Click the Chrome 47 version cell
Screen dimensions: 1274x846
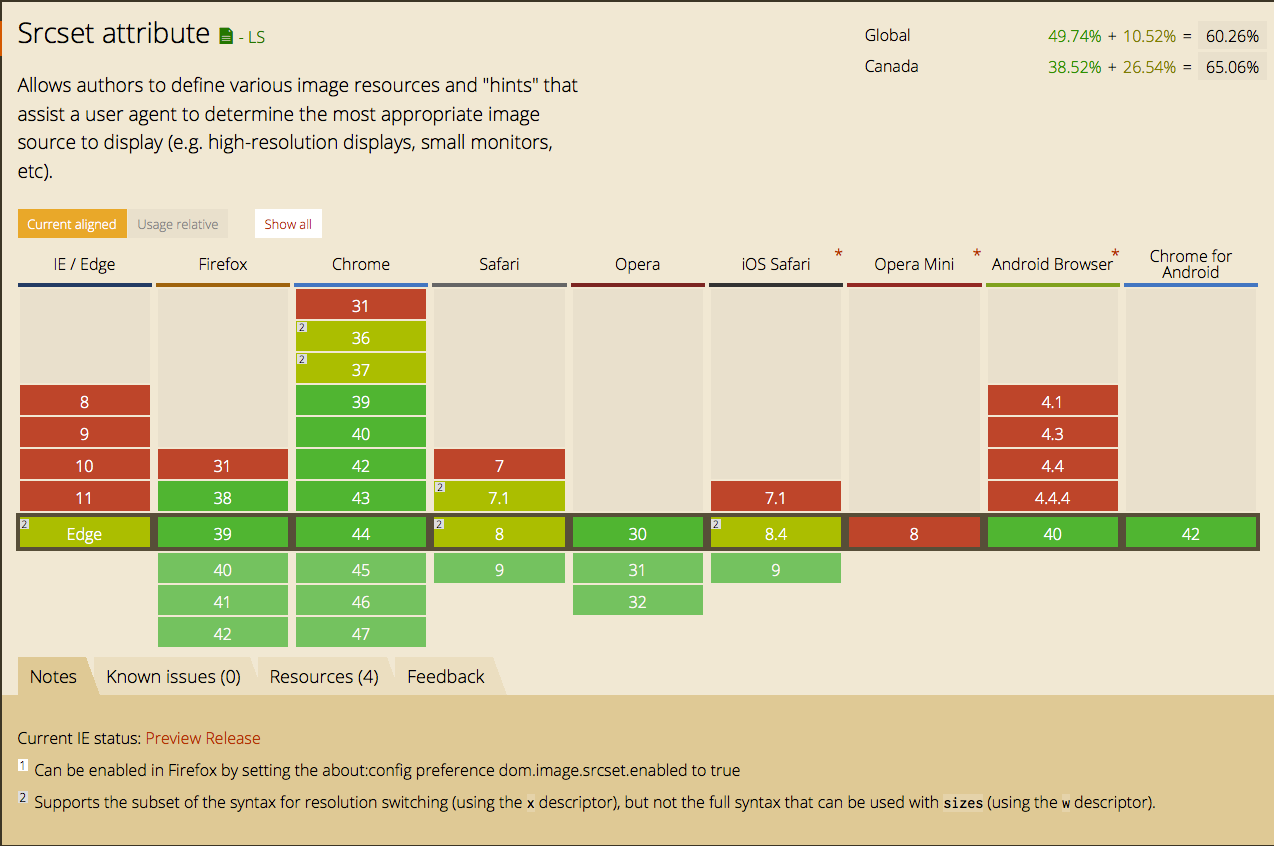361,633
